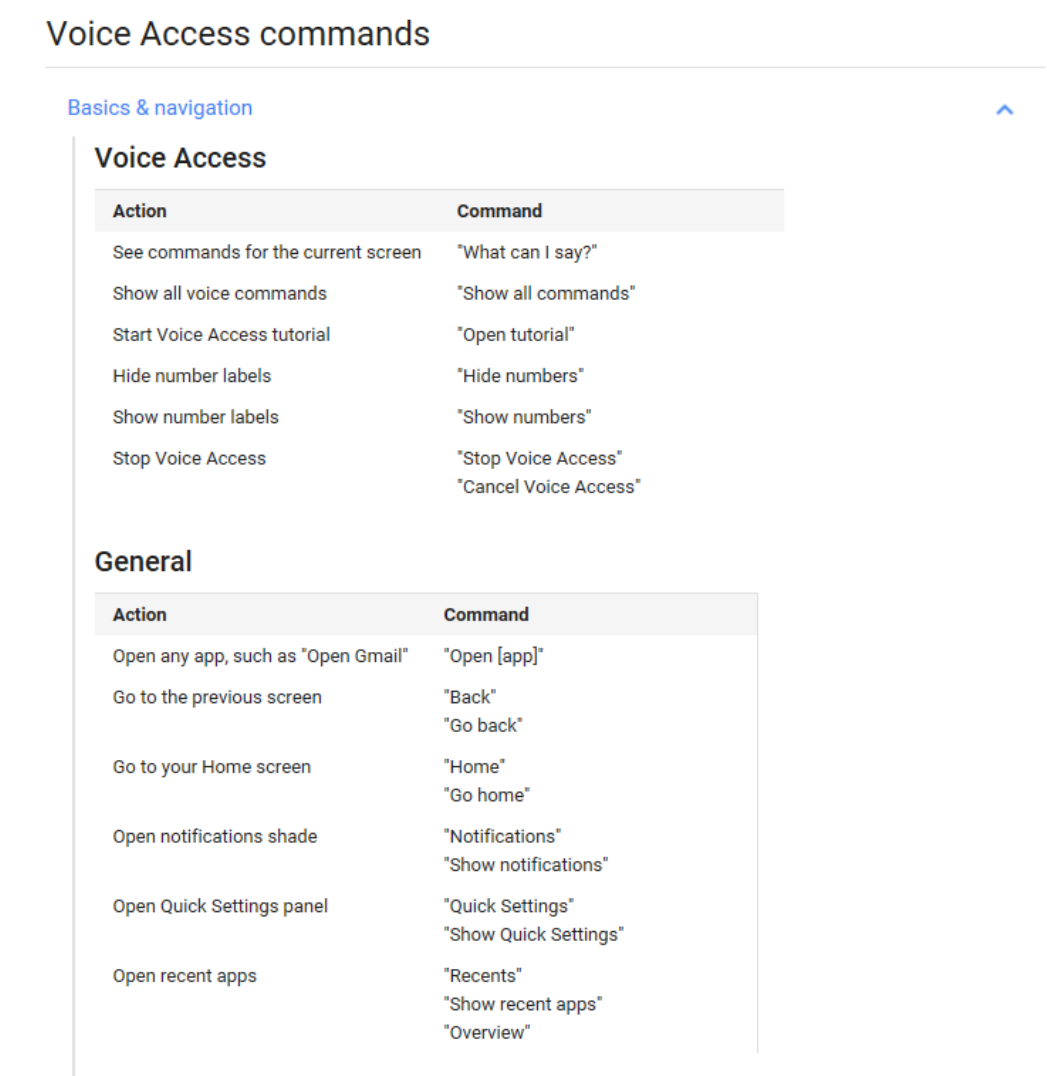Click the "Open tutorial" command text
This screenshot has width=1047, height=1076.
click(516, 335)
